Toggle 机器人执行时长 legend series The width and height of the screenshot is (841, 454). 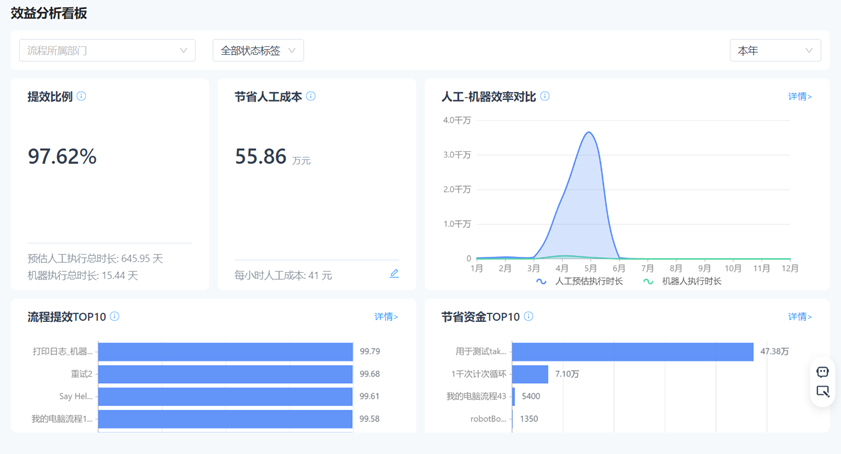(x=682, y=282)
